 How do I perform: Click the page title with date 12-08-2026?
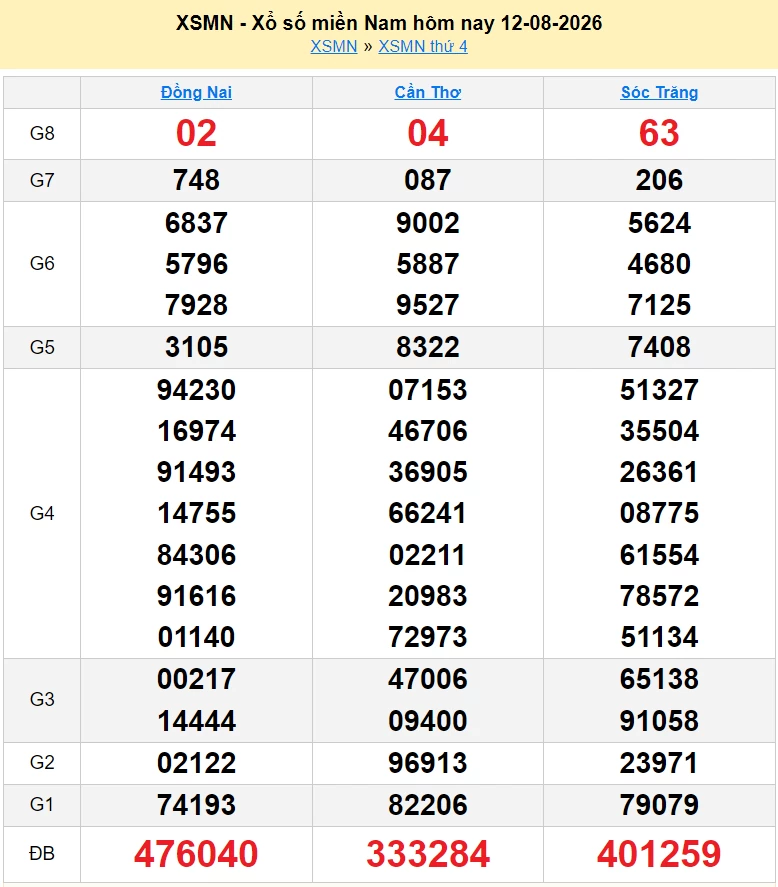[389, 23]
